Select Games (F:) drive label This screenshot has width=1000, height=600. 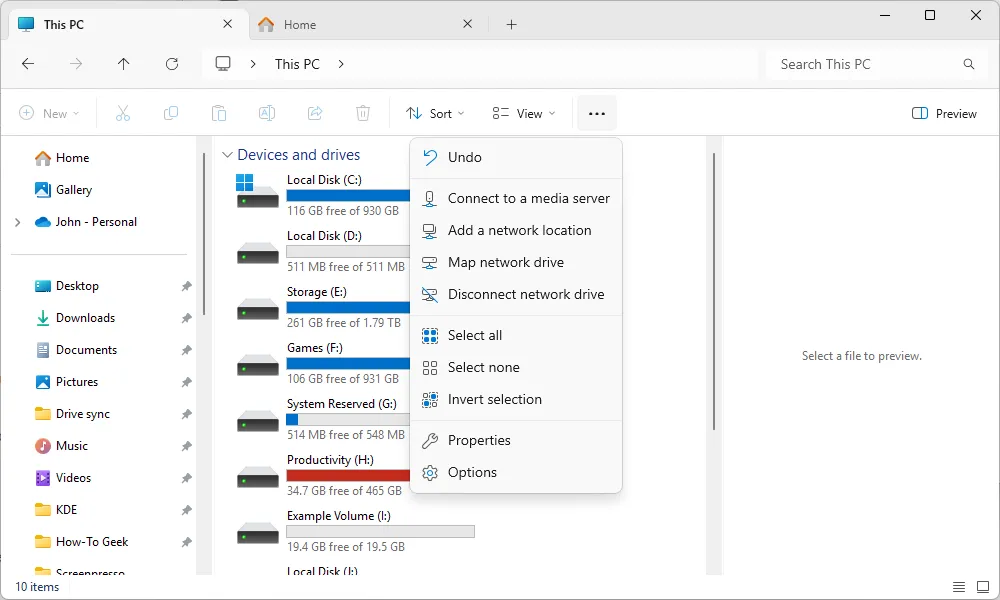coord(314,348)
